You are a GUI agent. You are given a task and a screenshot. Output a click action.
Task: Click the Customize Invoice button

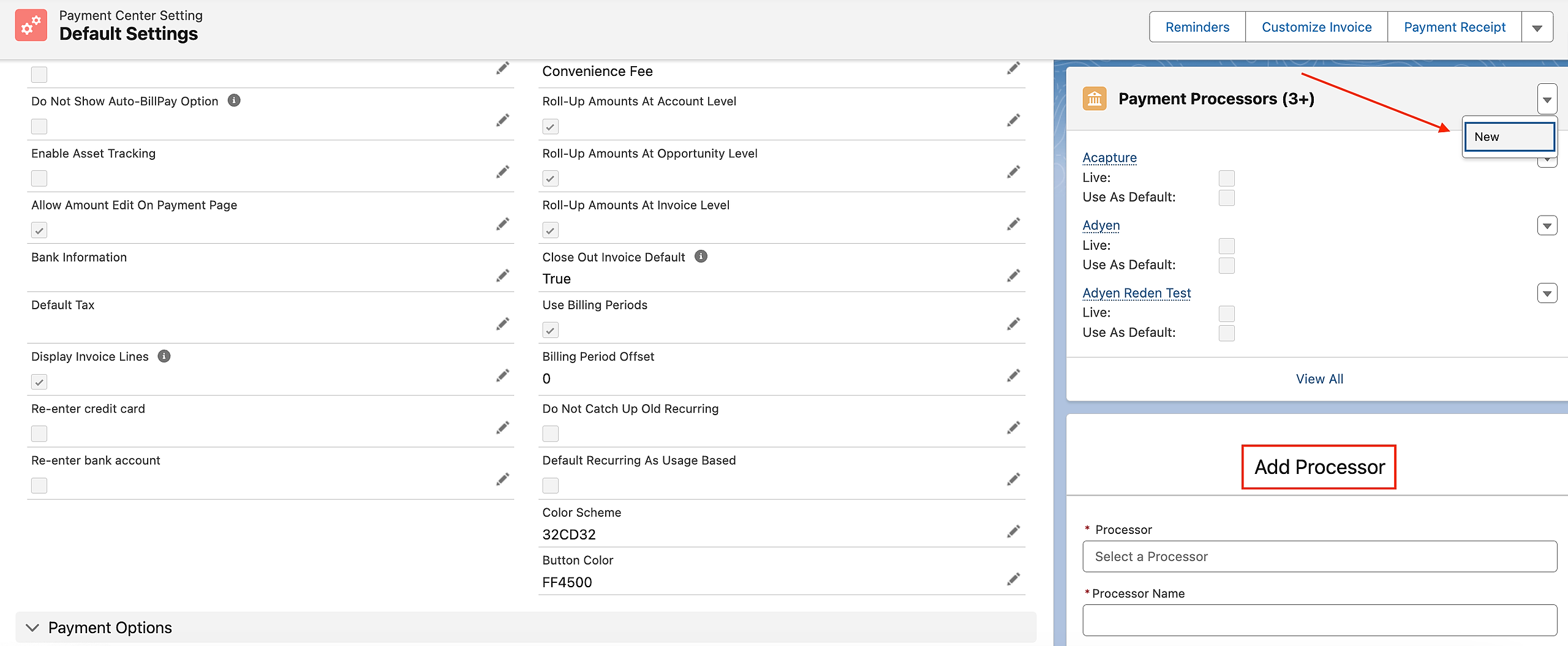(x=1316, y=28)
